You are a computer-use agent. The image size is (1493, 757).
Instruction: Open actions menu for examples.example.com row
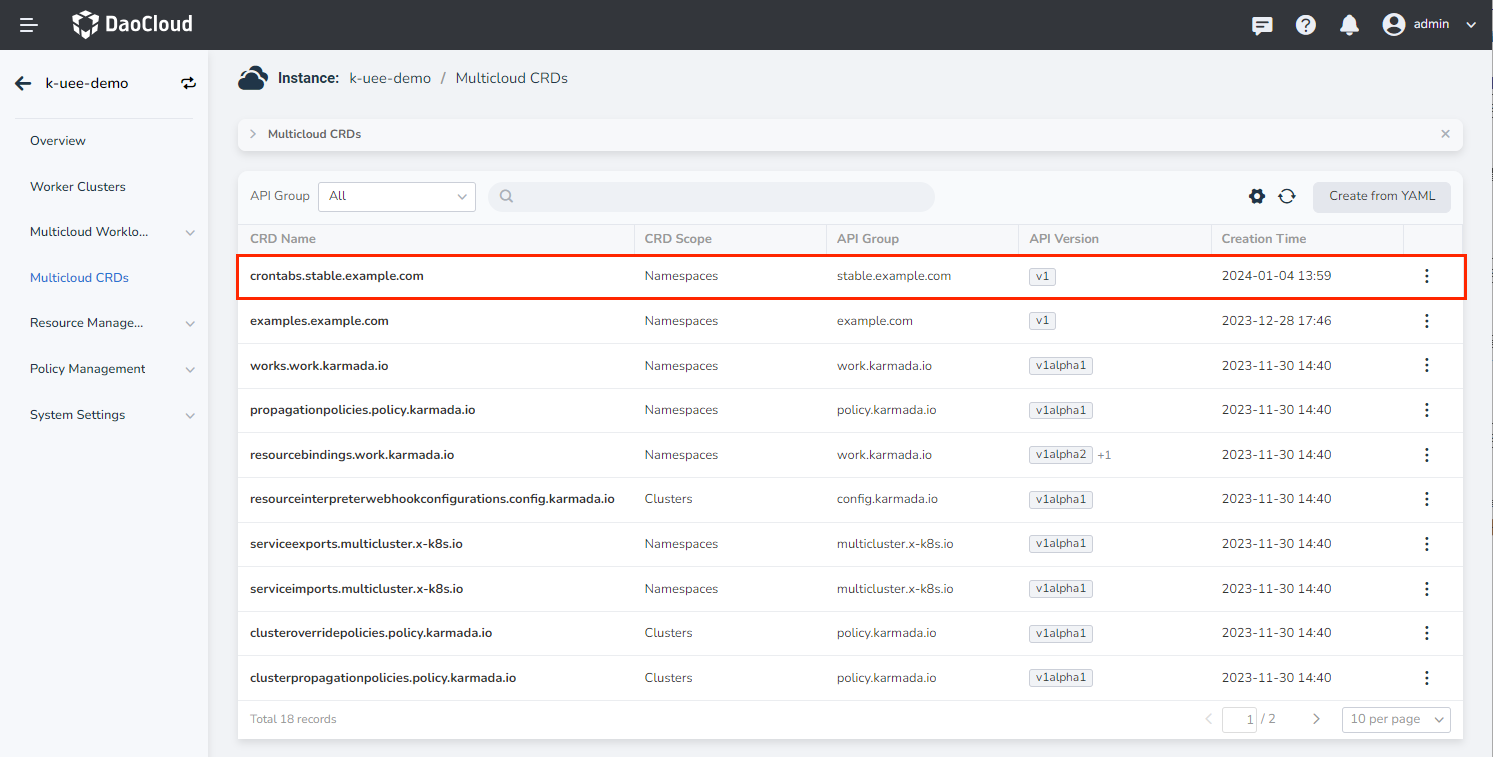click(1426, 321)
